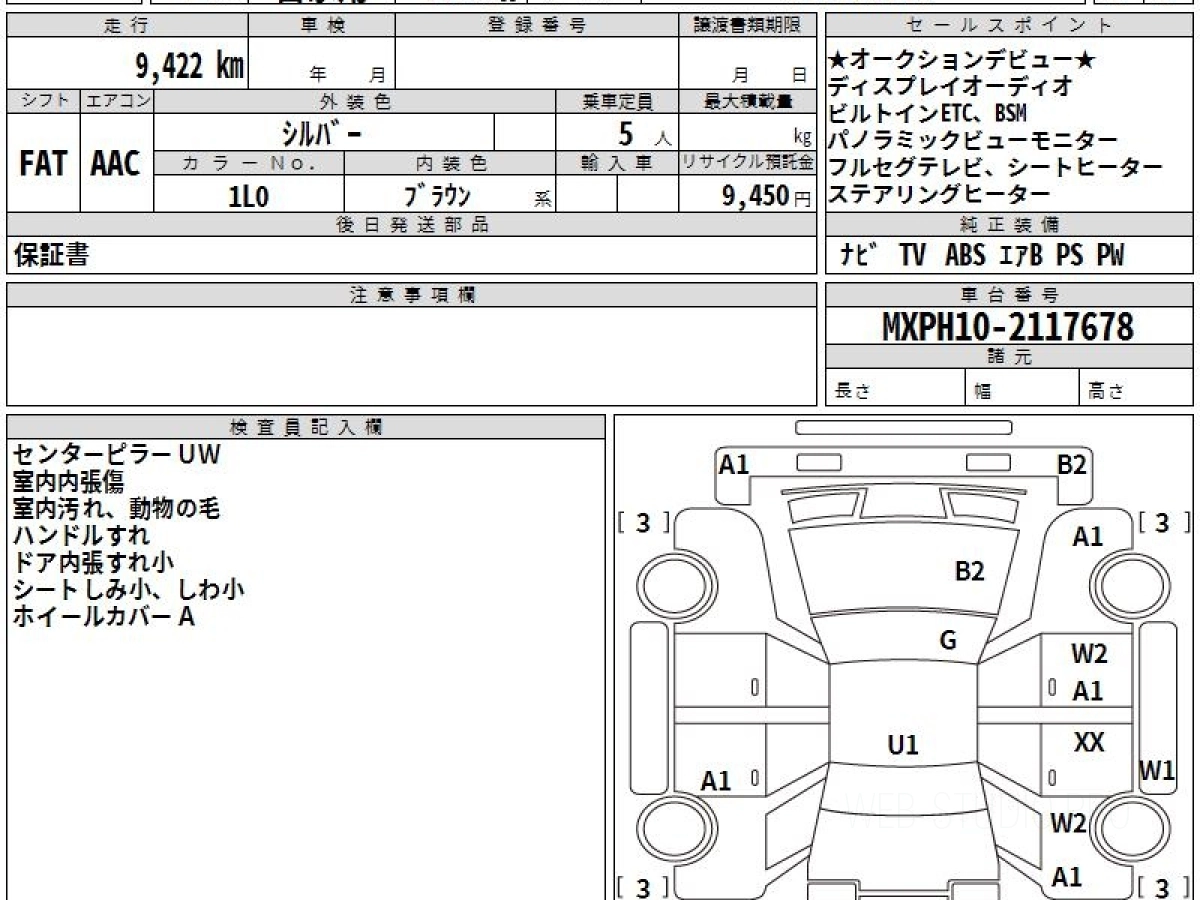The height and width of the screenshot is (900, 1200).
Task: Click the 諸元 header
Action: tap(1009, 356)
